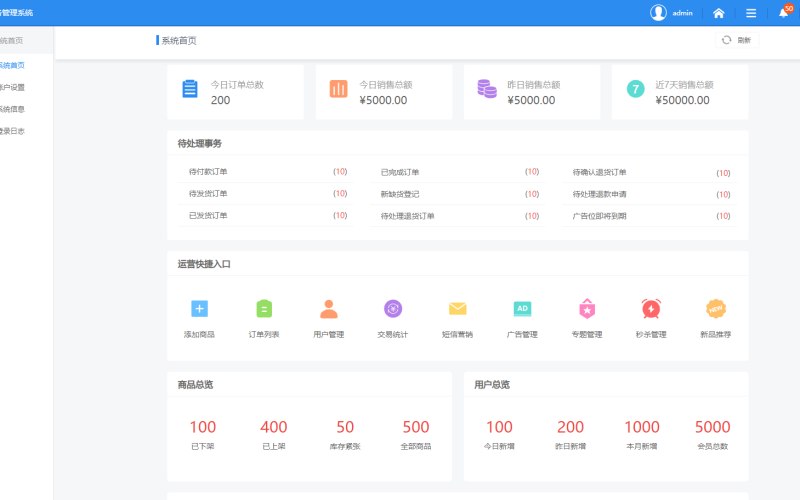
Task: Select 账户设置 in the sidebar
Action: click(x=12, y=87)
